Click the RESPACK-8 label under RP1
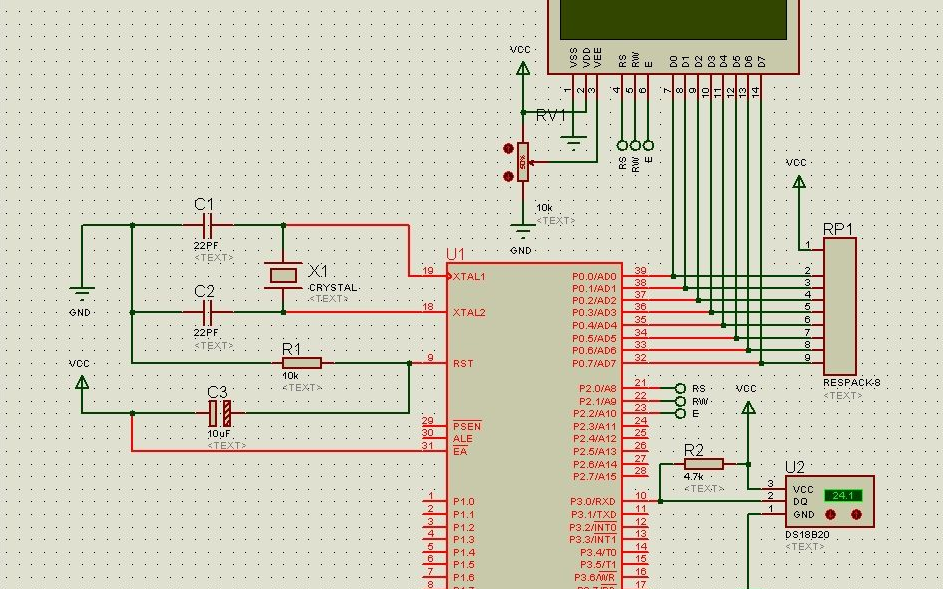 [x=852, y=383]
